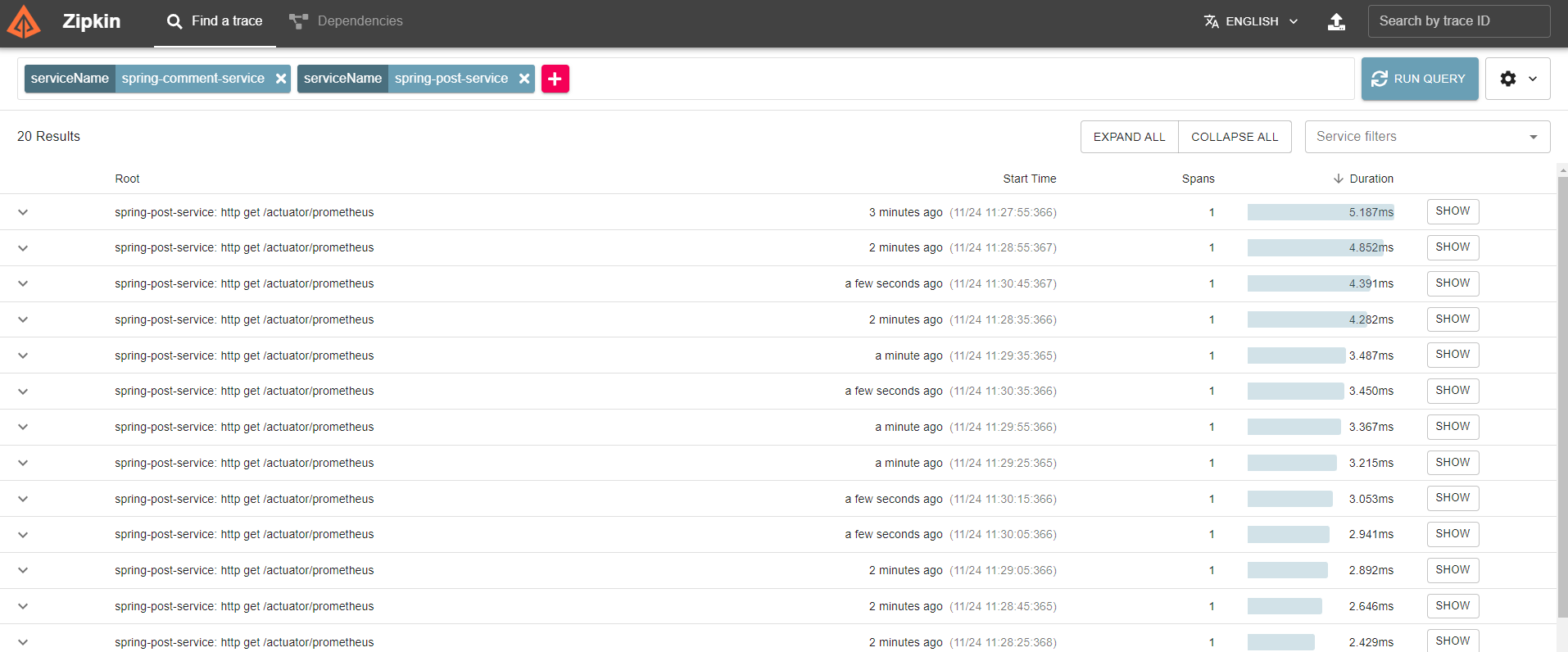Click the language translate icon
Viewport: 1568px width, 652px height.
1211,21
